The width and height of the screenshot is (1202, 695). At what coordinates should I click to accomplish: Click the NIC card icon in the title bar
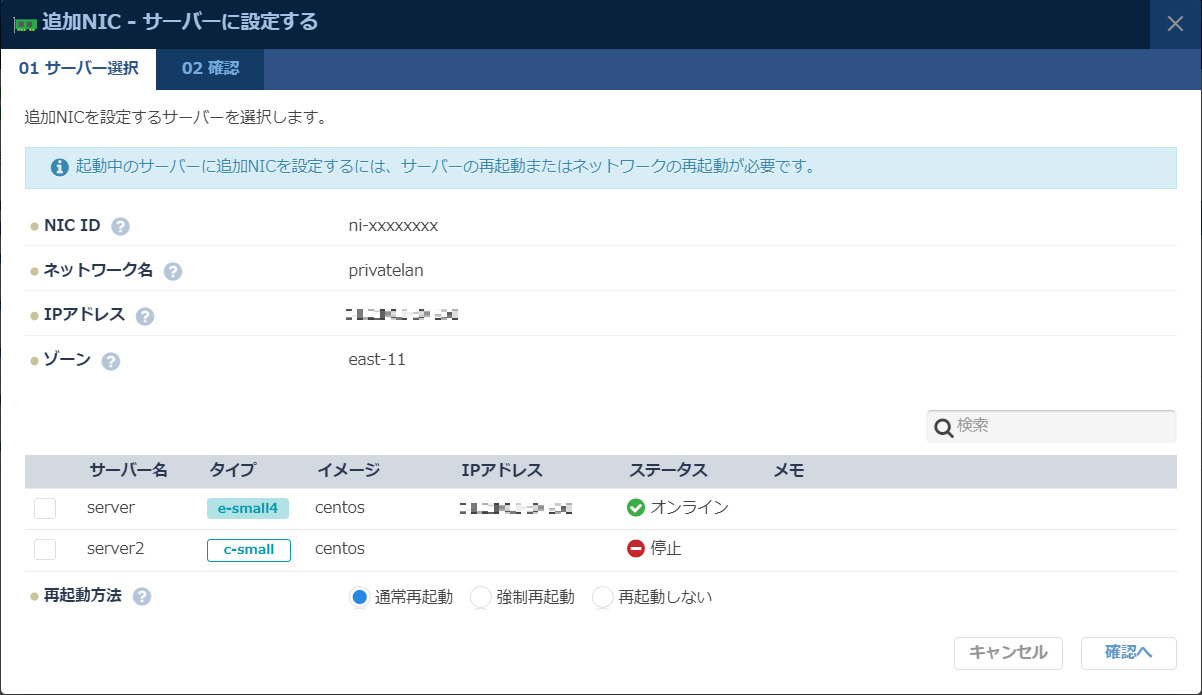[x=25, y=24]
